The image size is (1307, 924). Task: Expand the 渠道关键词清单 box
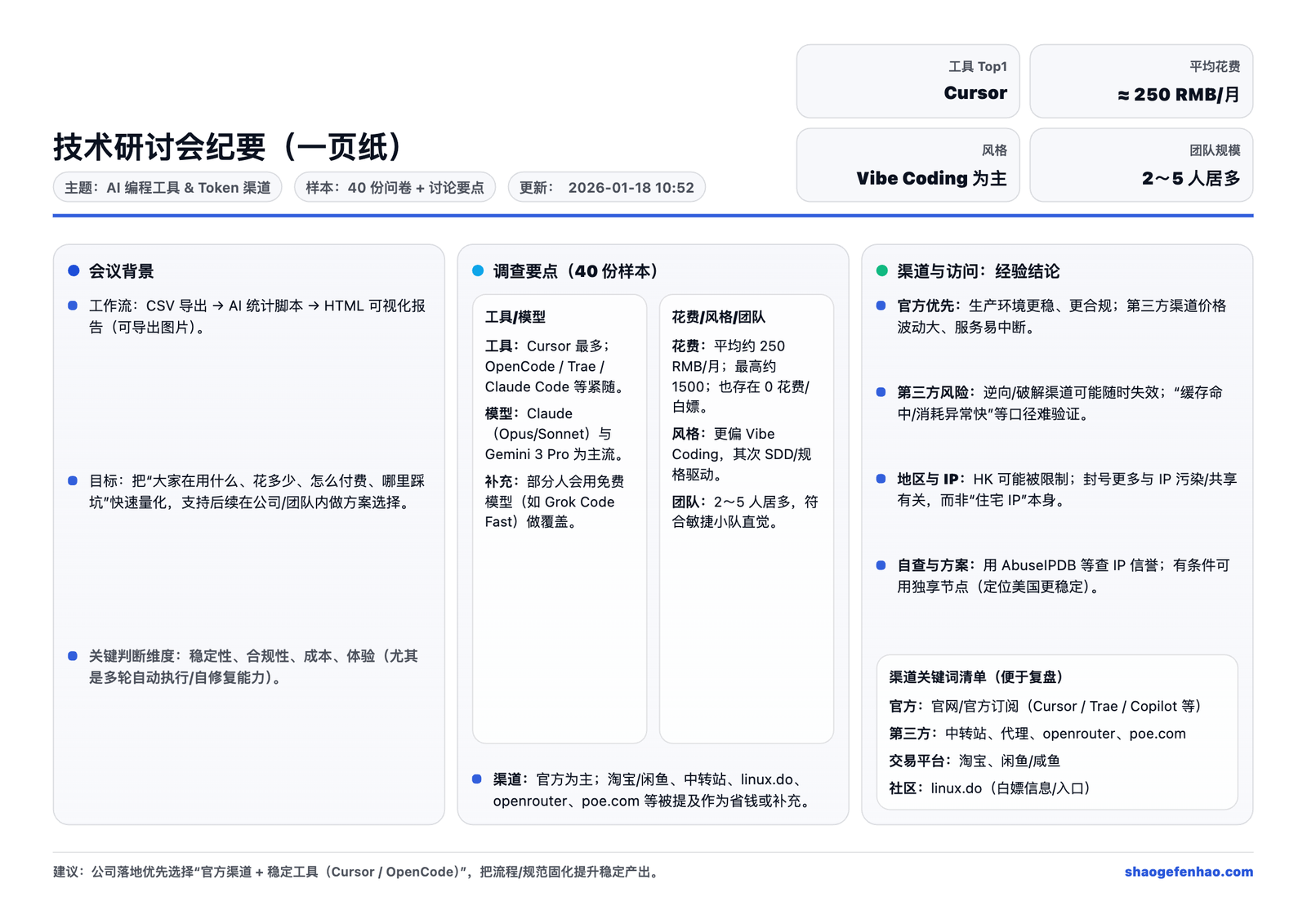pos(1057,731)
